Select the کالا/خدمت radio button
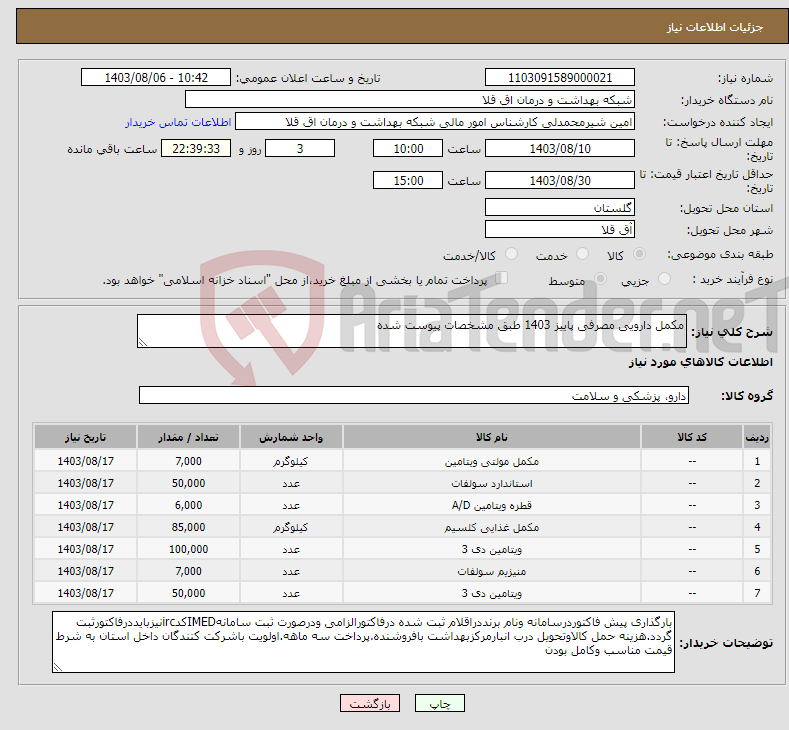This screenshot has height=730, width=789. [x=511, y=254]
